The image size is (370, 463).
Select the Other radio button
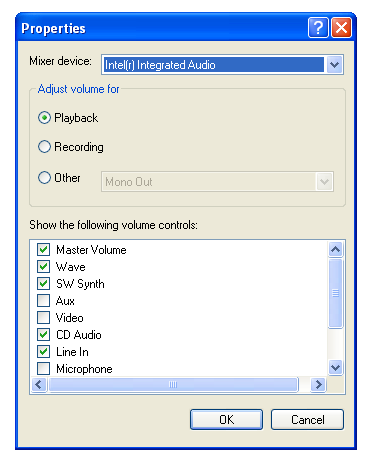point(44,178)
